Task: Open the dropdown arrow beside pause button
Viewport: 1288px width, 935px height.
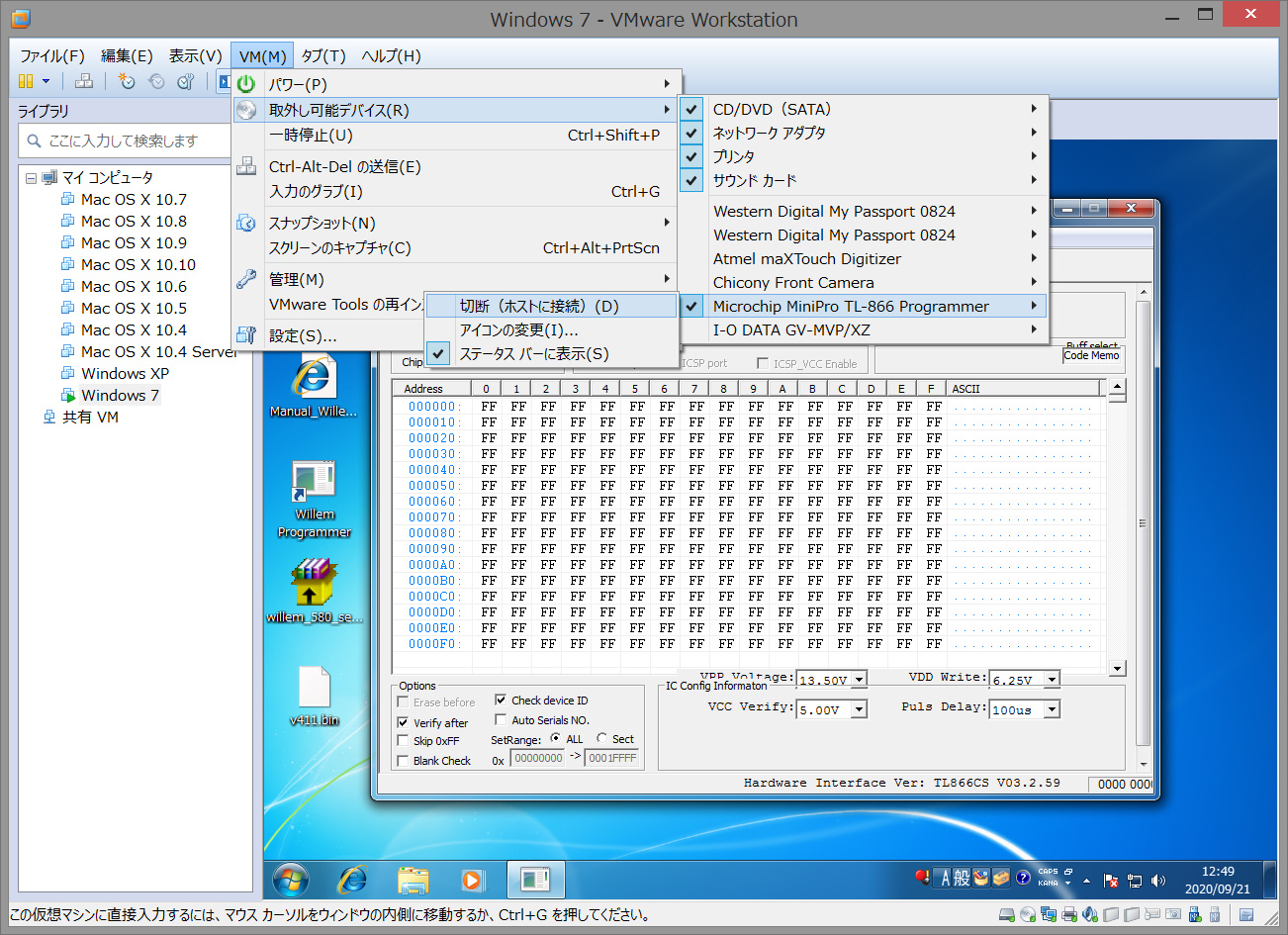Action: pyautogui.click(x=46, y=81)
